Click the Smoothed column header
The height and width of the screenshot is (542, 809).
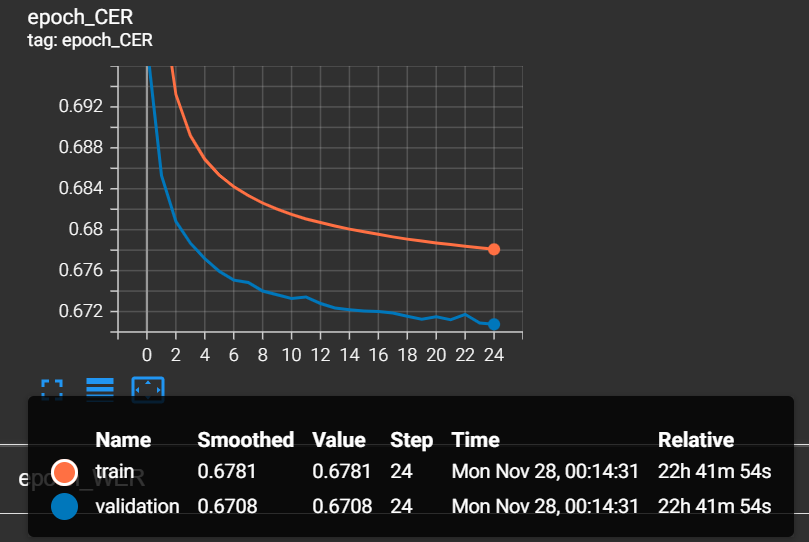pos(245,440)
